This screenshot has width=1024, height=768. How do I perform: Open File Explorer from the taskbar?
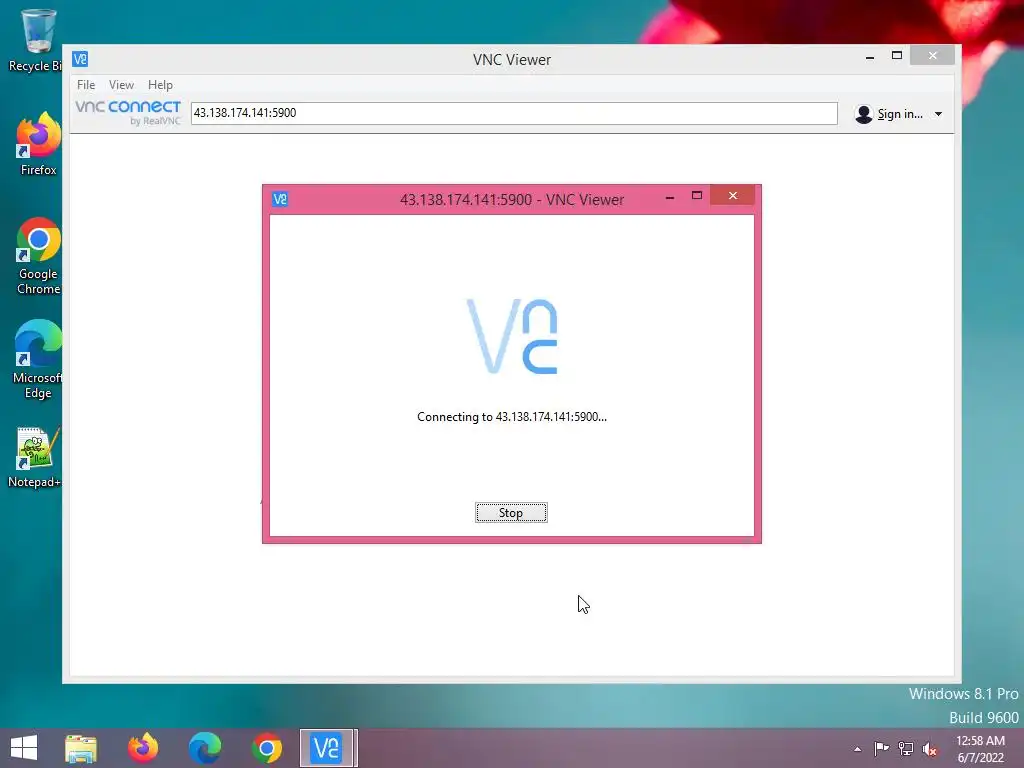point(81,748)
